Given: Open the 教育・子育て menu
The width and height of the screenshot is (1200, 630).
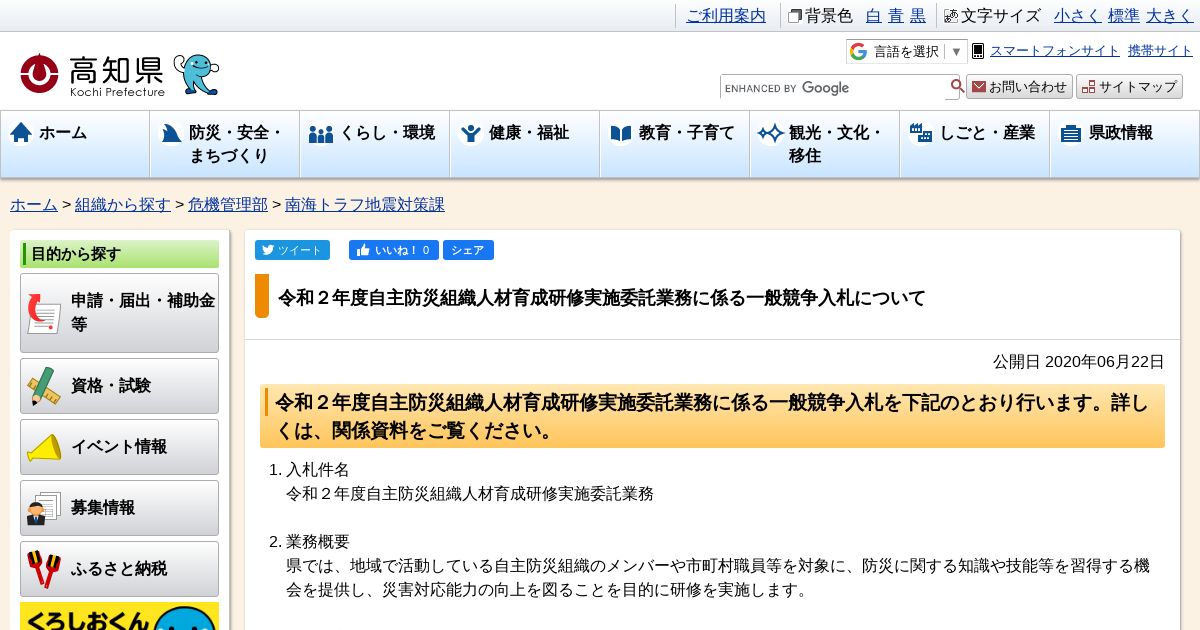Looking at the screenshot, I should click(x=675, y=144).
